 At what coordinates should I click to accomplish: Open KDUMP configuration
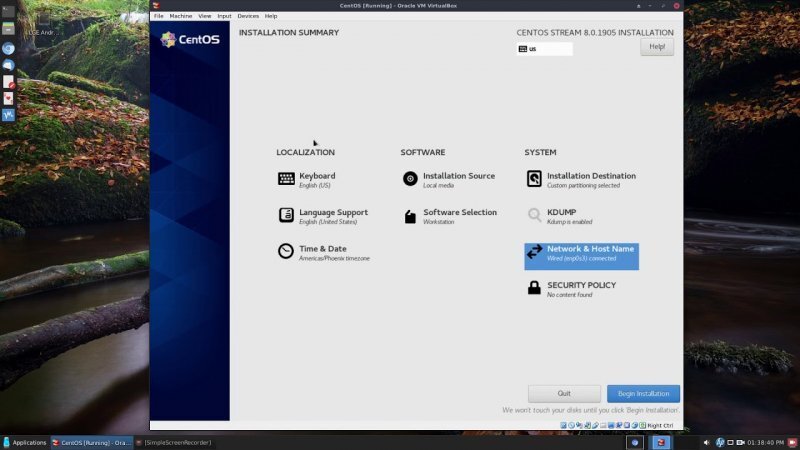560,216
